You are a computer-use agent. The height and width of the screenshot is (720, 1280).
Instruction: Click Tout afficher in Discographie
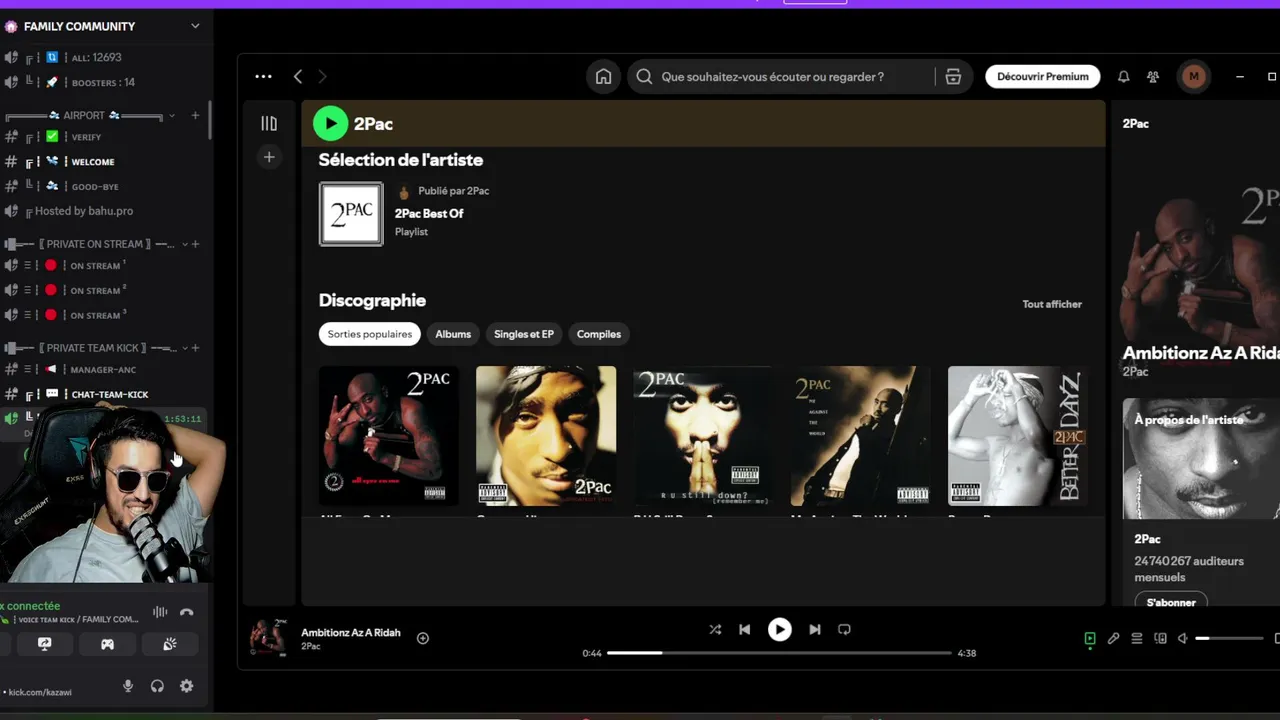1052,304
